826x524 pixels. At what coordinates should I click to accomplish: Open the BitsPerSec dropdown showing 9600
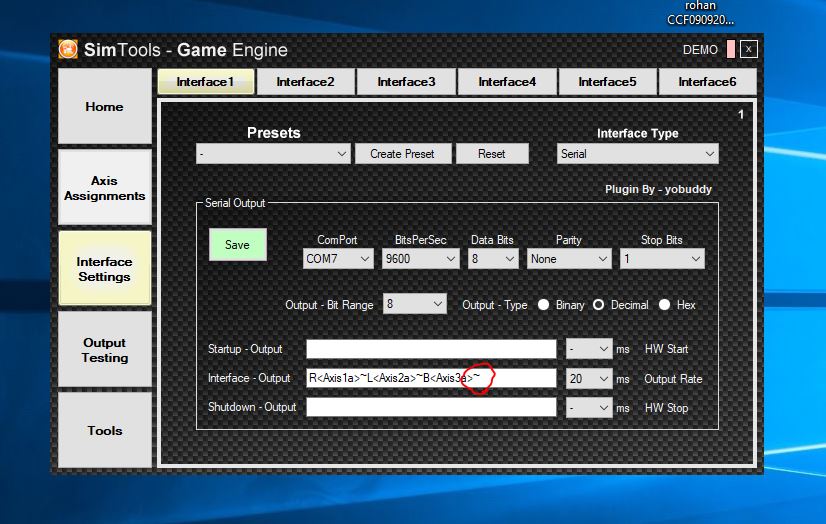click(x=420, y=259)
